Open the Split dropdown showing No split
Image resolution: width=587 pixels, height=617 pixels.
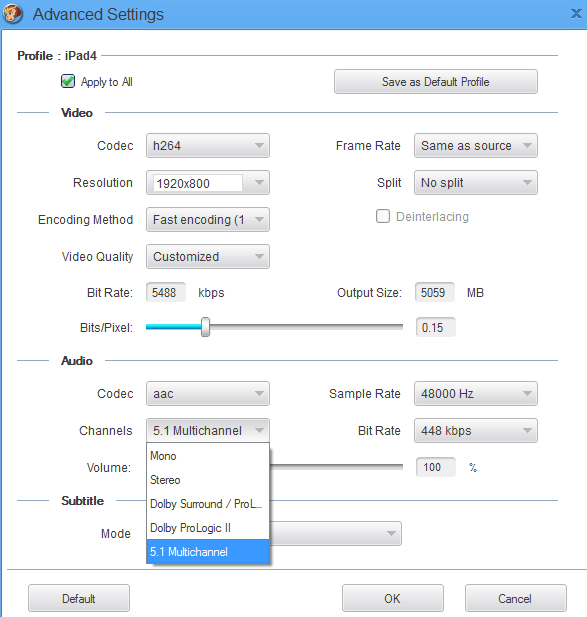pos(476,183)
